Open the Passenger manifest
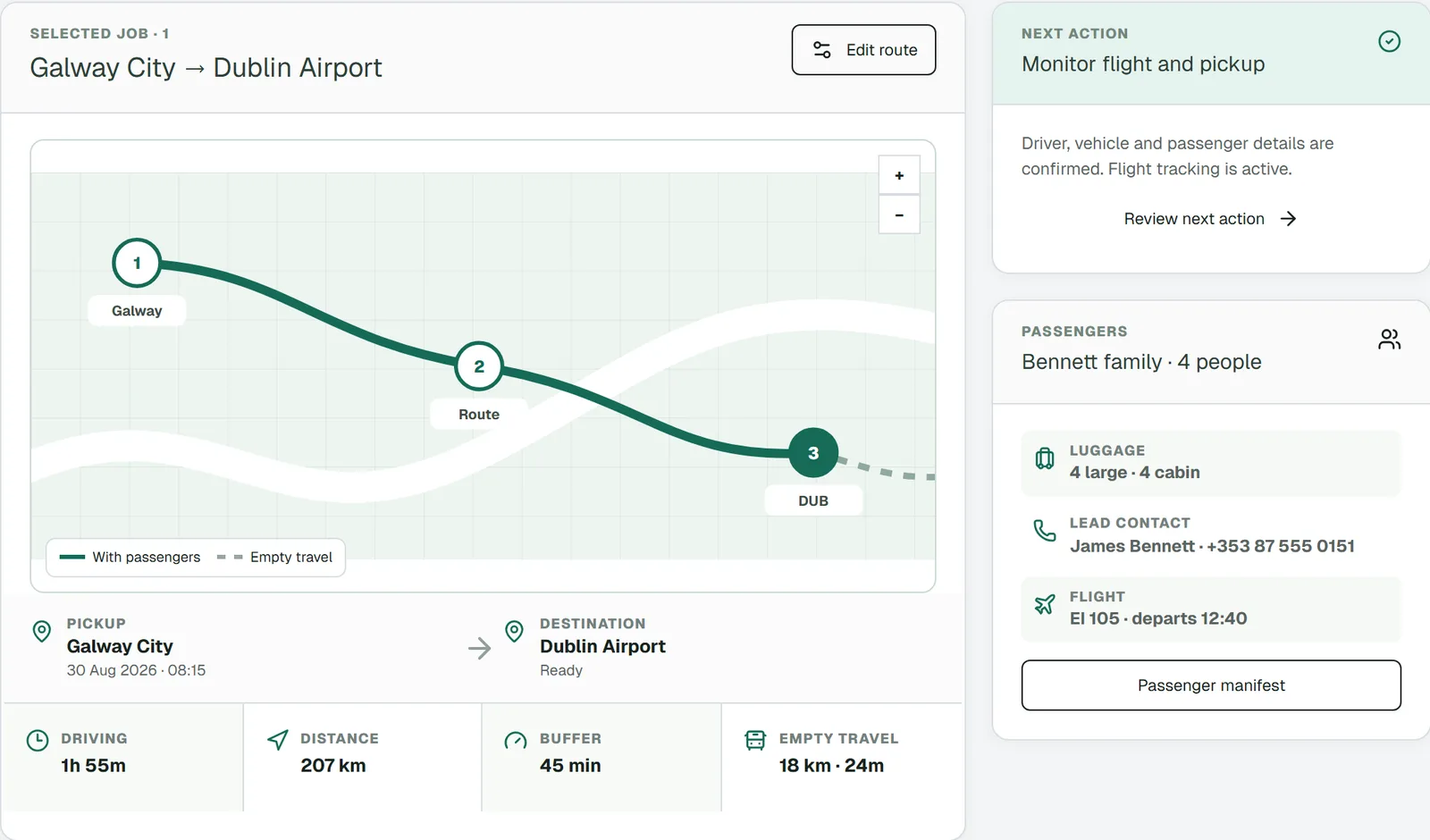 tap(1211, 685)
